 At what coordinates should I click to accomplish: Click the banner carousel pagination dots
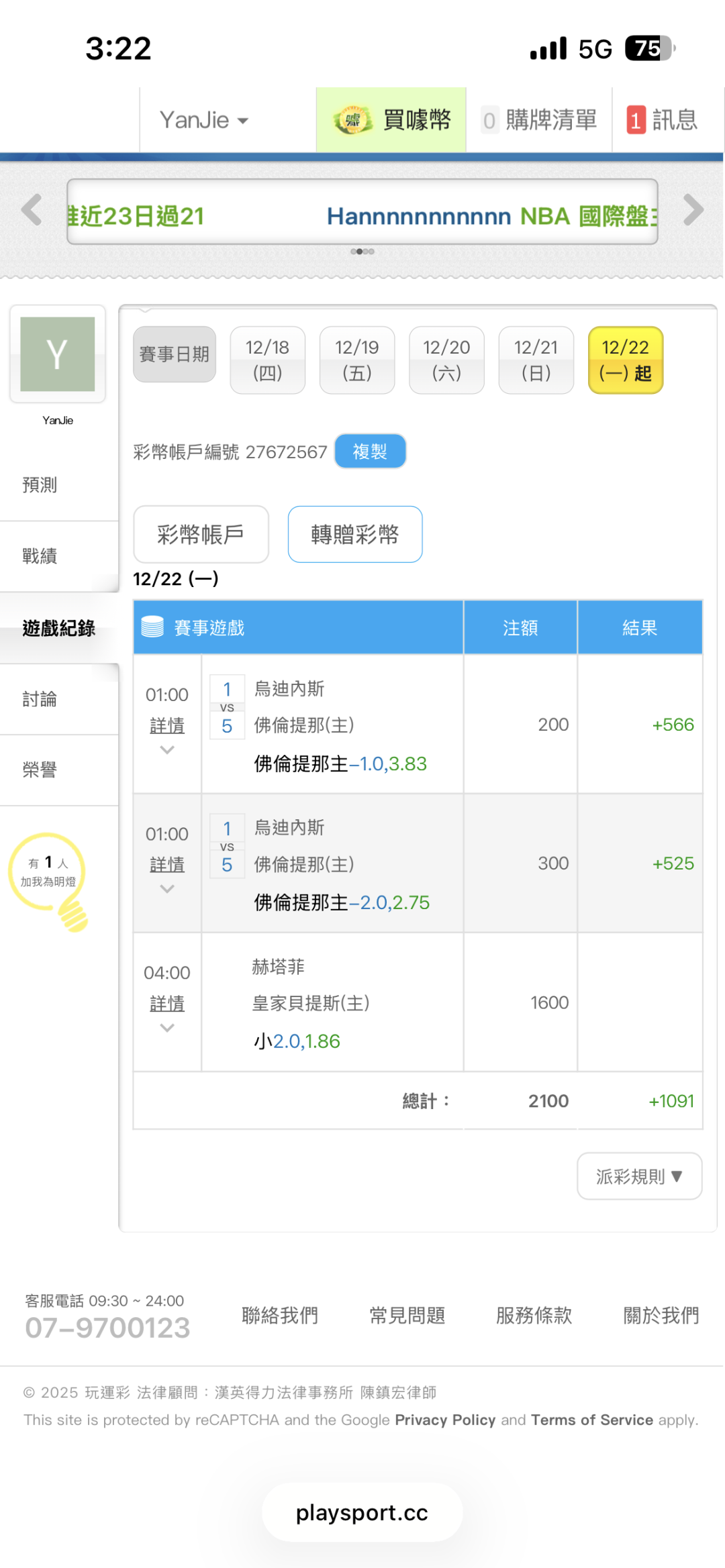[362, 252]
